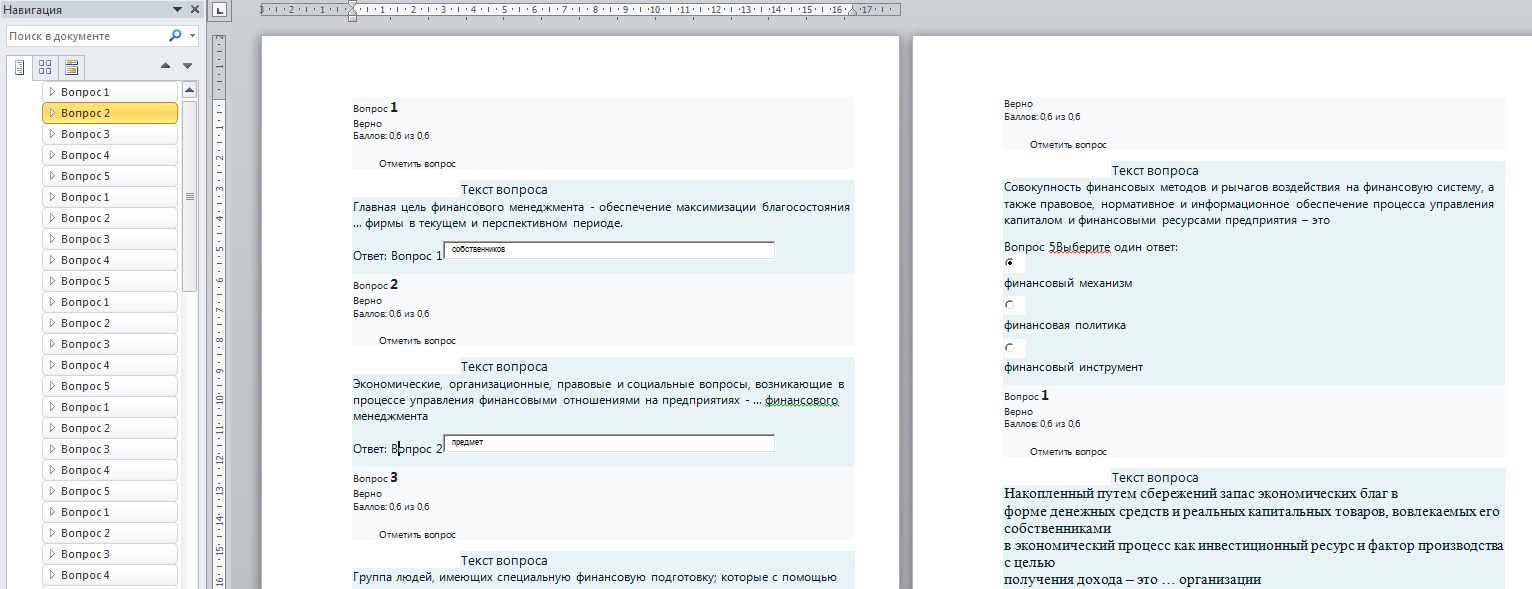Click the text 'Ответ: Вопрос 1'

click(x=397, y=256)
